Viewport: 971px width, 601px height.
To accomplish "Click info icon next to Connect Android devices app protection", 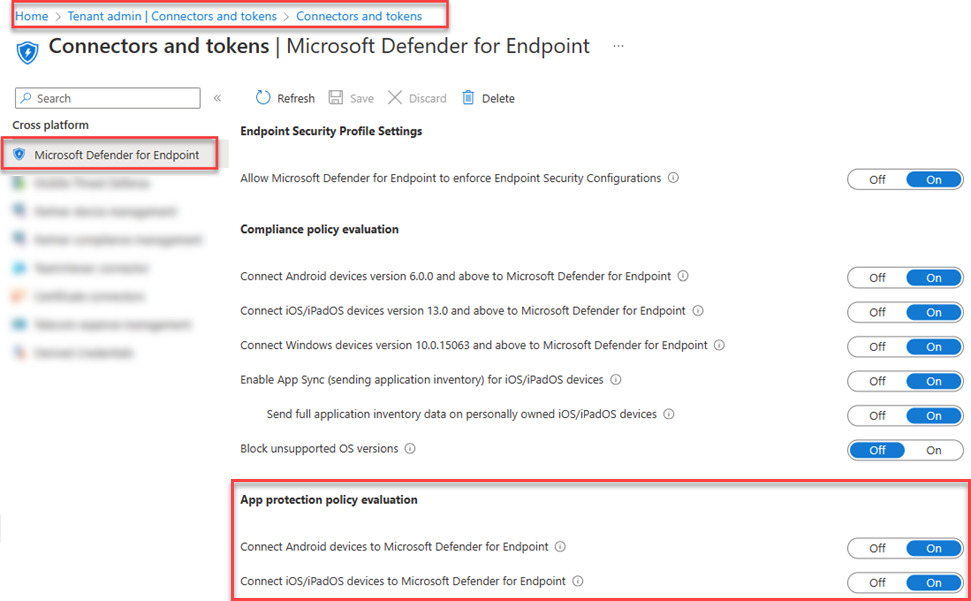I will click(560, 546).
